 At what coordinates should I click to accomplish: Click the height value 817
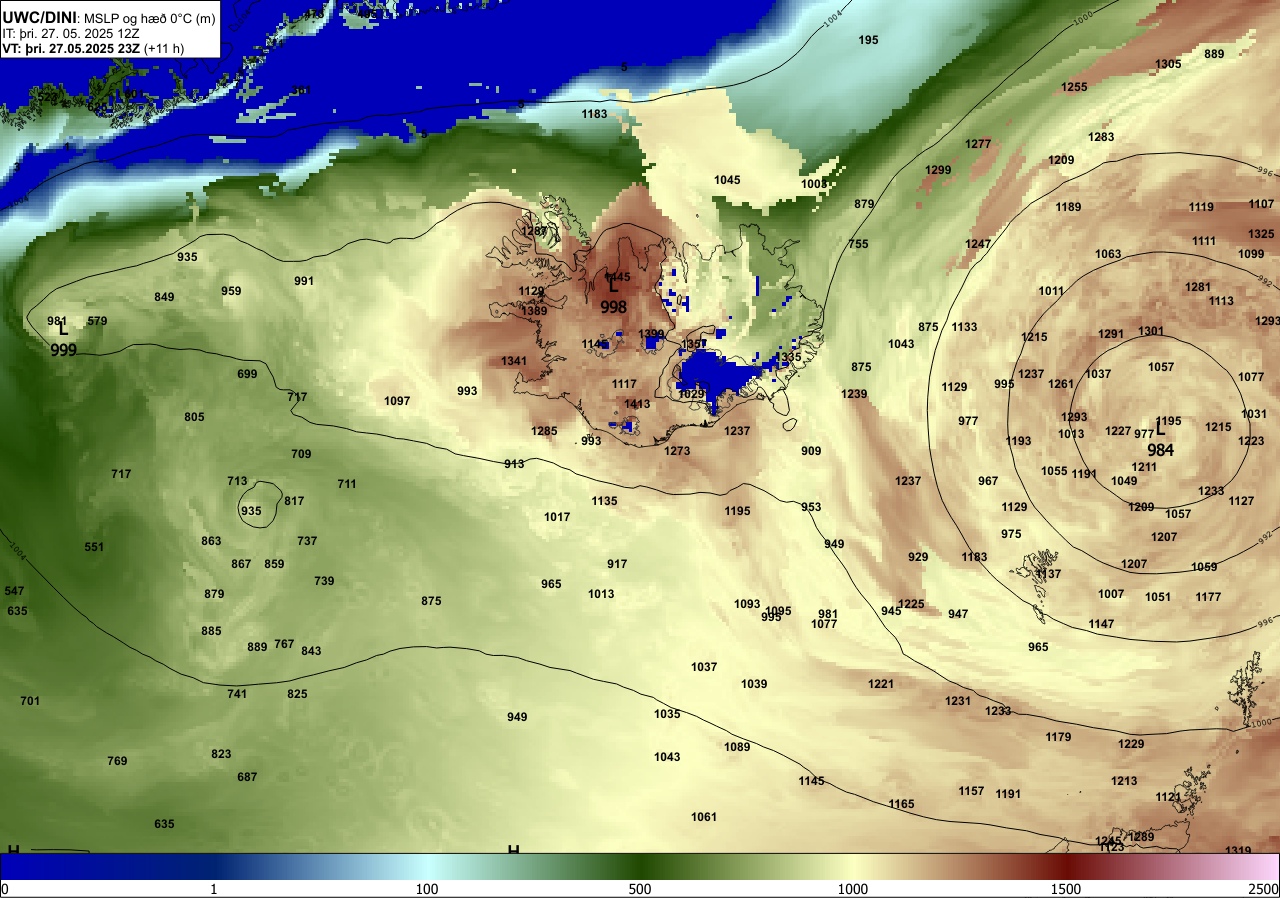pyautogui.click(x=294, y=501)
